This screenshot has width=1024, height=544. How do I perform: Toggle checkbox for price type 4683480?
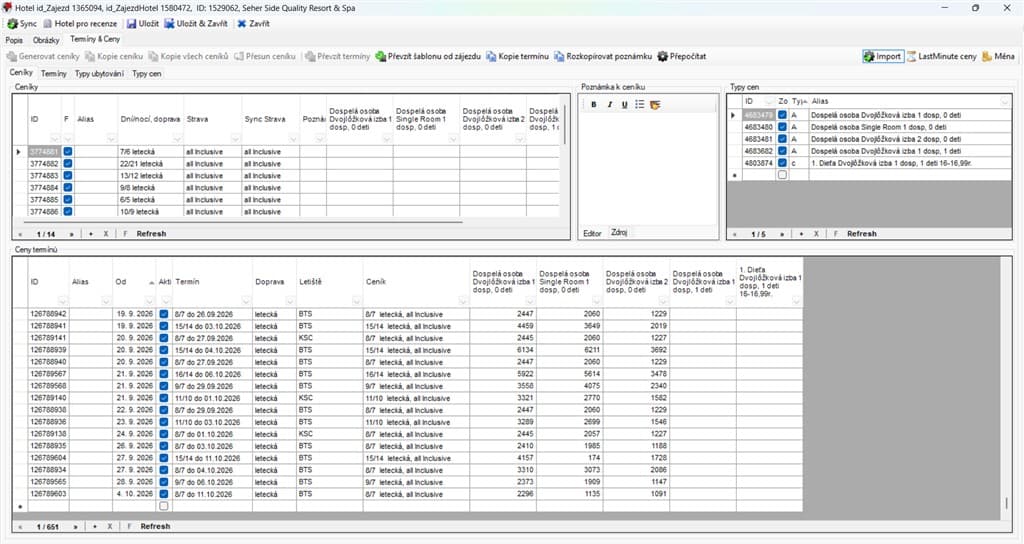coord(782,127)
